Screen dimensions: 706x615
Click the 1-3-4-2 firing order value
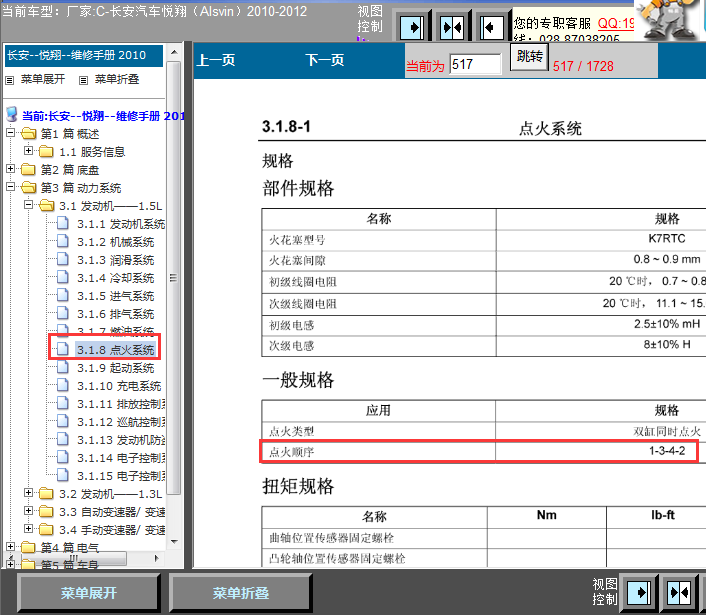click(x=667, y=451)
